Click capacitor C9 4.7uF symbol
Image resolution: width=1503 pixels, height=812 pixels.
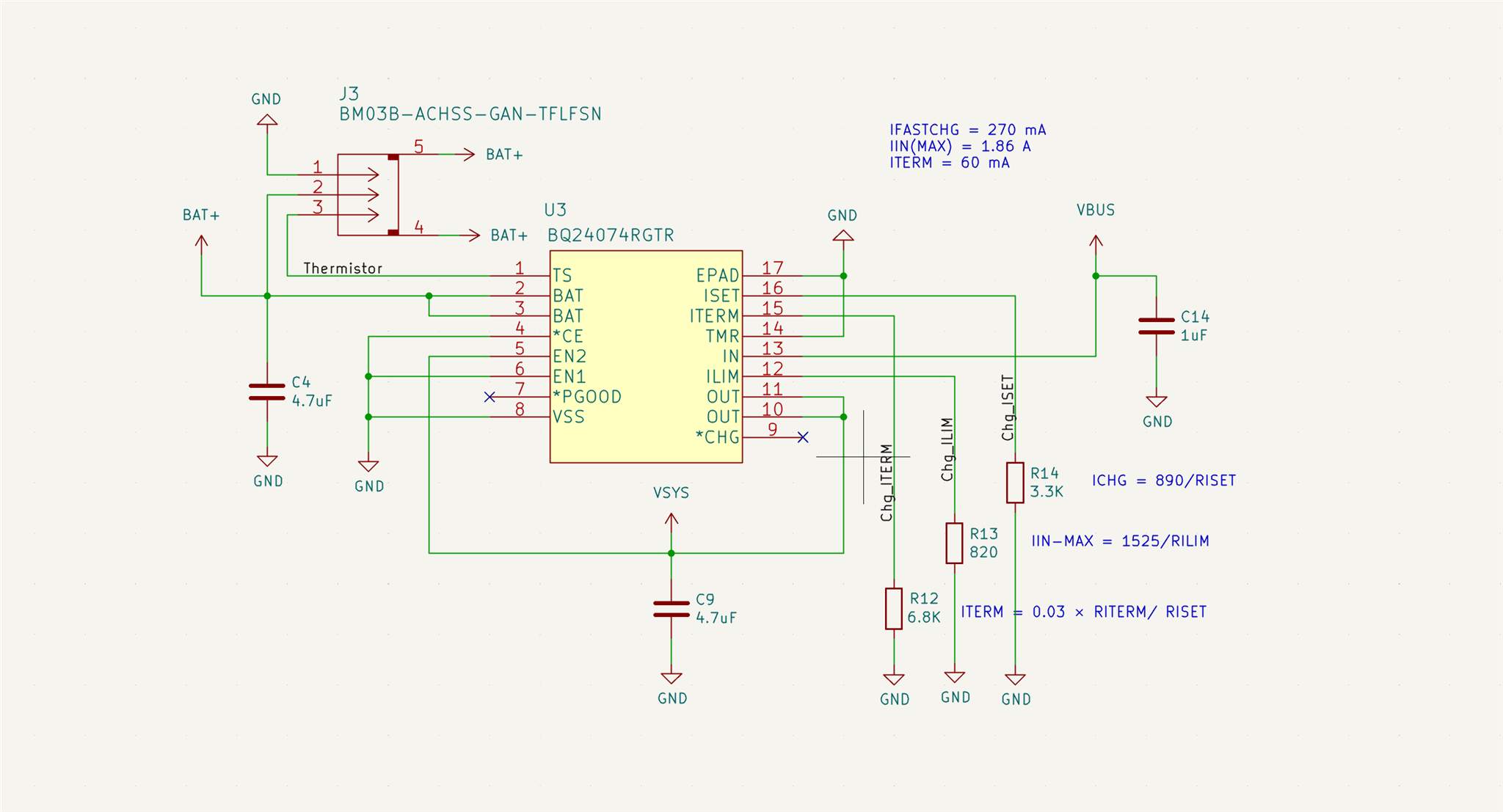point(671,609)
